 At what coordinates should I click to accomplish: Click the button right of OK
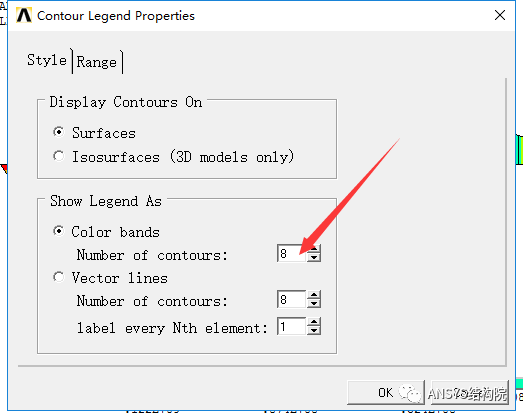[x=470, y=392]
